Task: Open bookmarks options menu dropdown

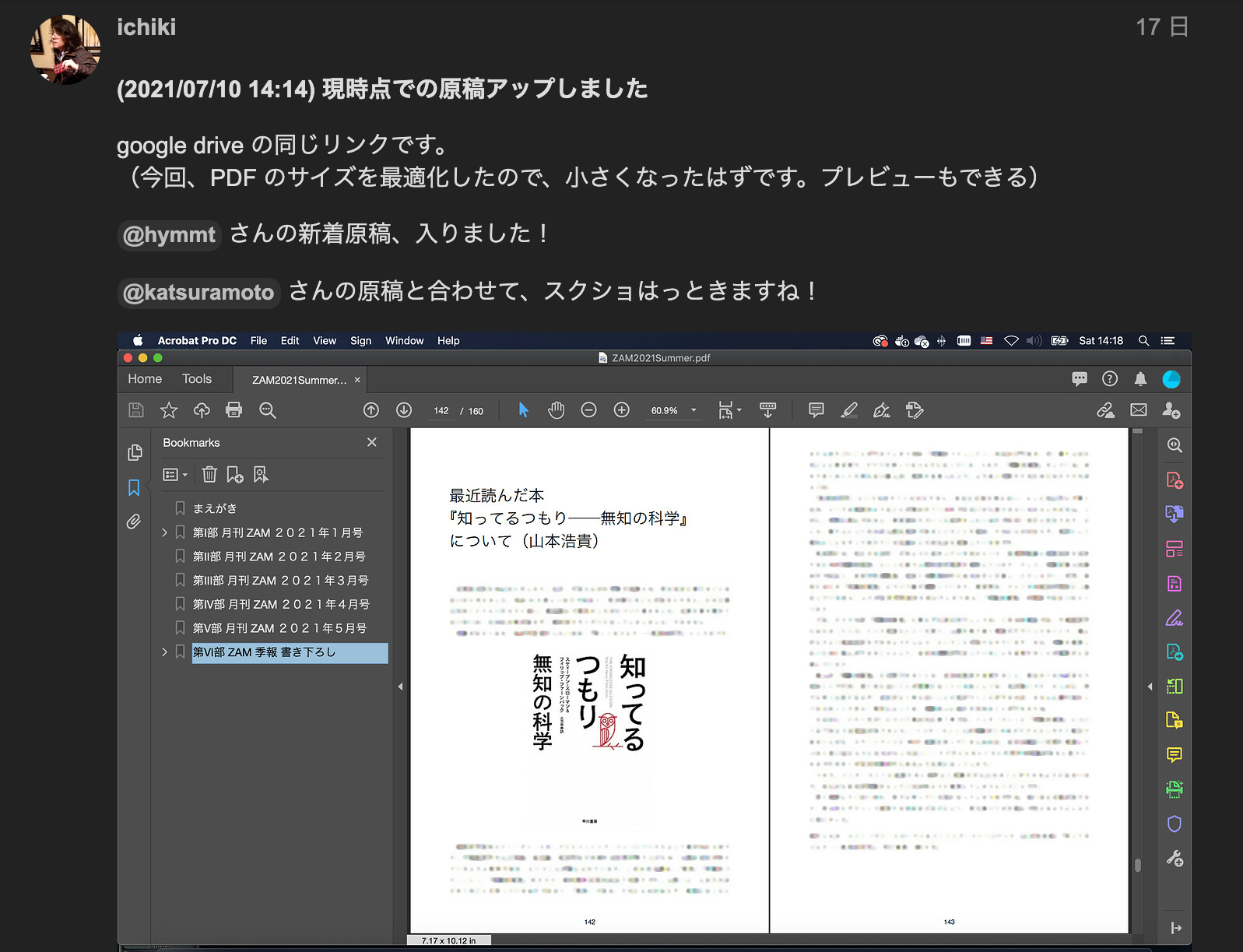Action: (x=175, y=474)
